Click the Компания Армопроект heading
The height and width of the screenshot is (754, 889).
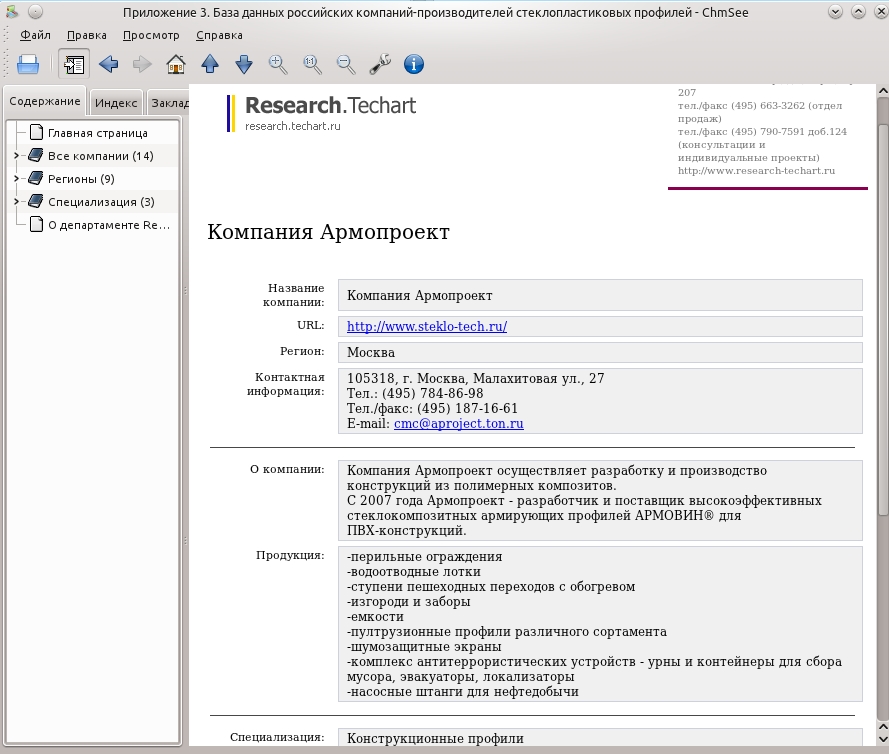(x=329, y=232)
